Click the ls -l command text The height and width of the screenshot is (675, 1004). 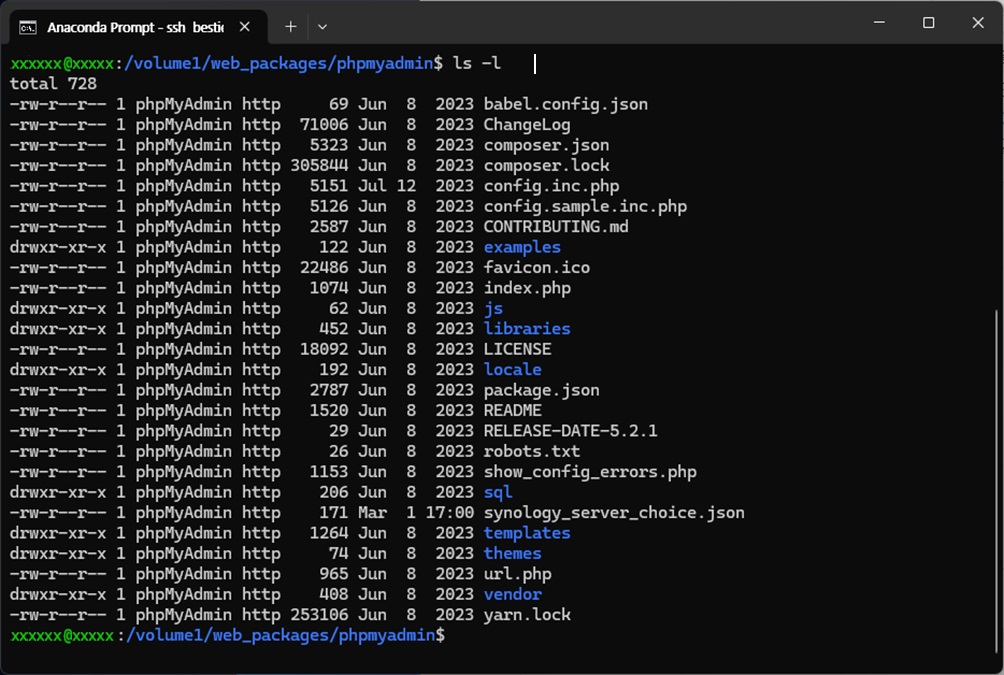click(x=477, y=64)
